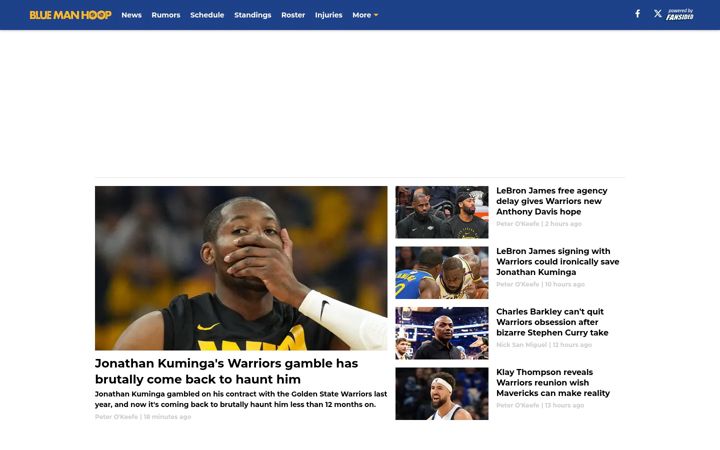Click the Klay Thompson headband thumbnail
Screen dimensions: 720x450
point(442,394)
